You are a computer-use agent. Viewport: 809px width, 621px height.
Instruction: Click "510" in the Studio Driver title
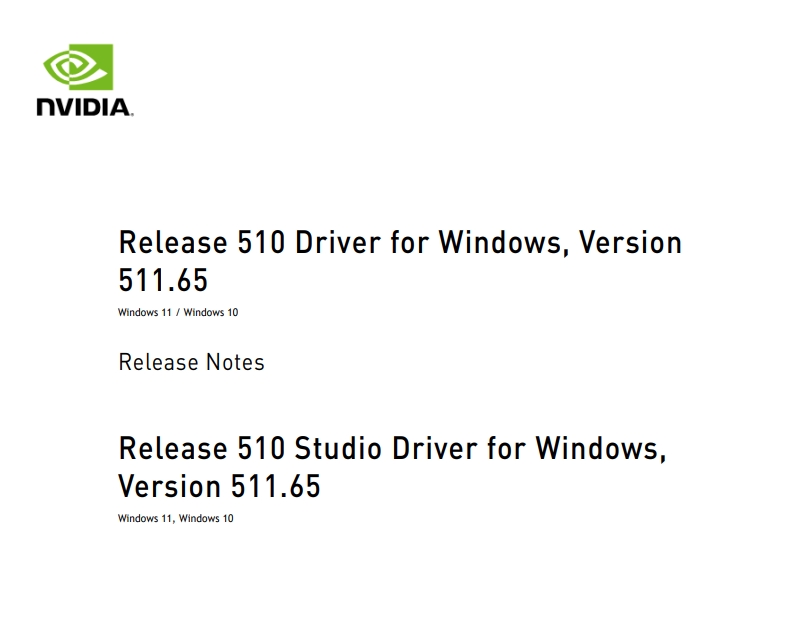(x=261, y=448)
